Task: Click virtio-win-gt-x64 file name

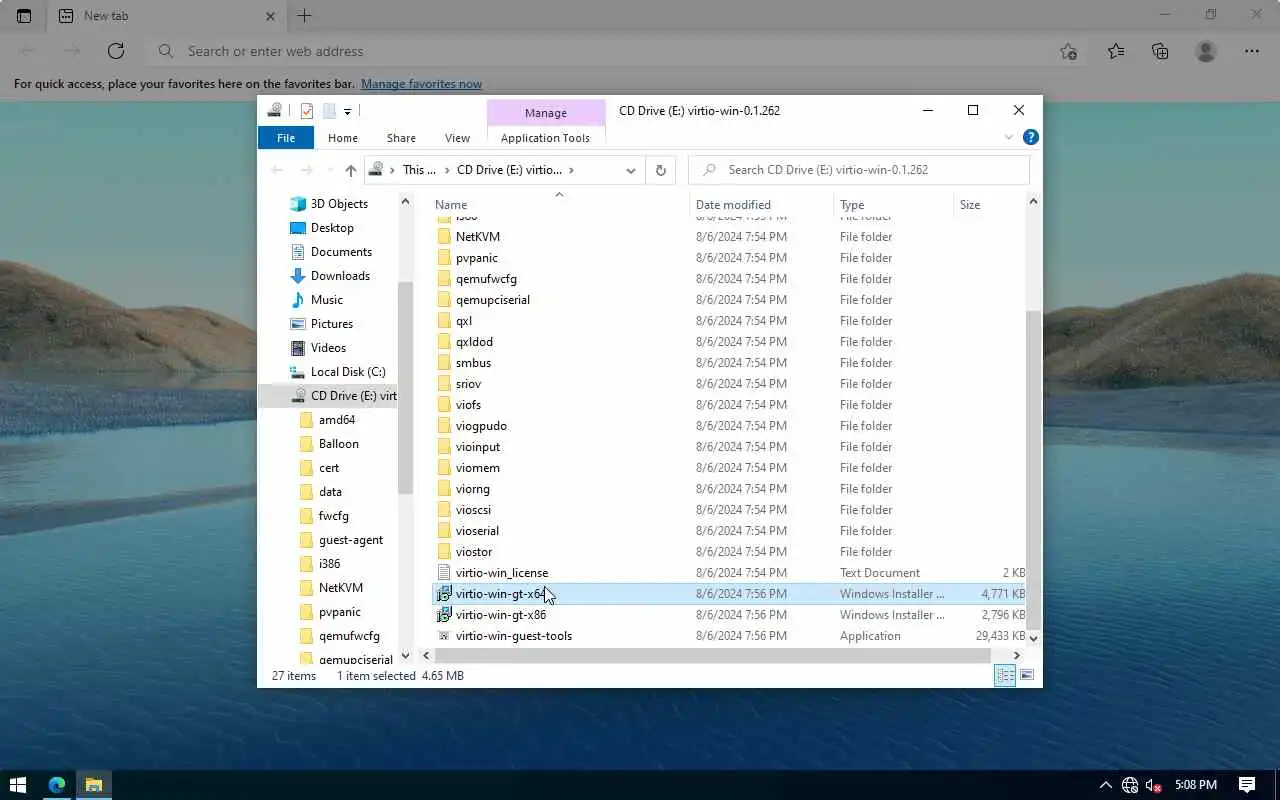Action: [x=501, y=594]
